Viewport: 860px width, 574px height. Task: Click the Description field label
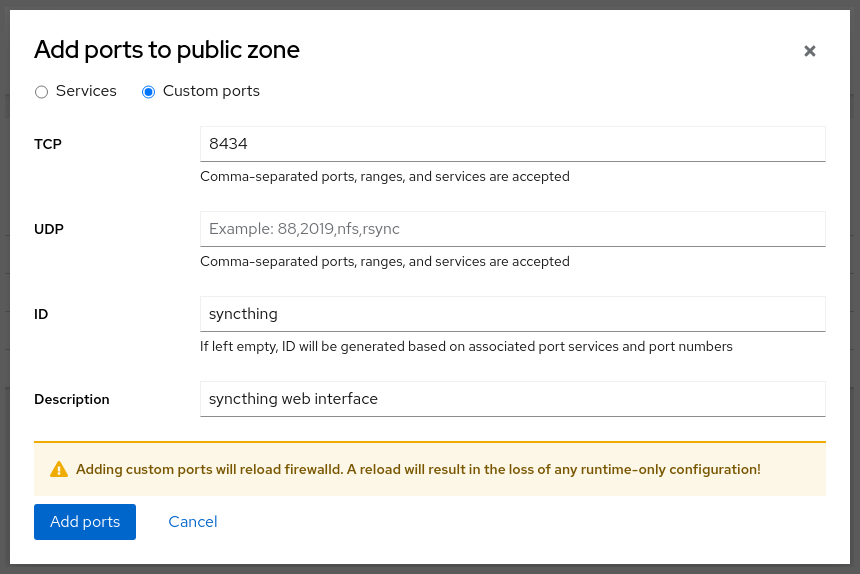(x=72, y=399)
